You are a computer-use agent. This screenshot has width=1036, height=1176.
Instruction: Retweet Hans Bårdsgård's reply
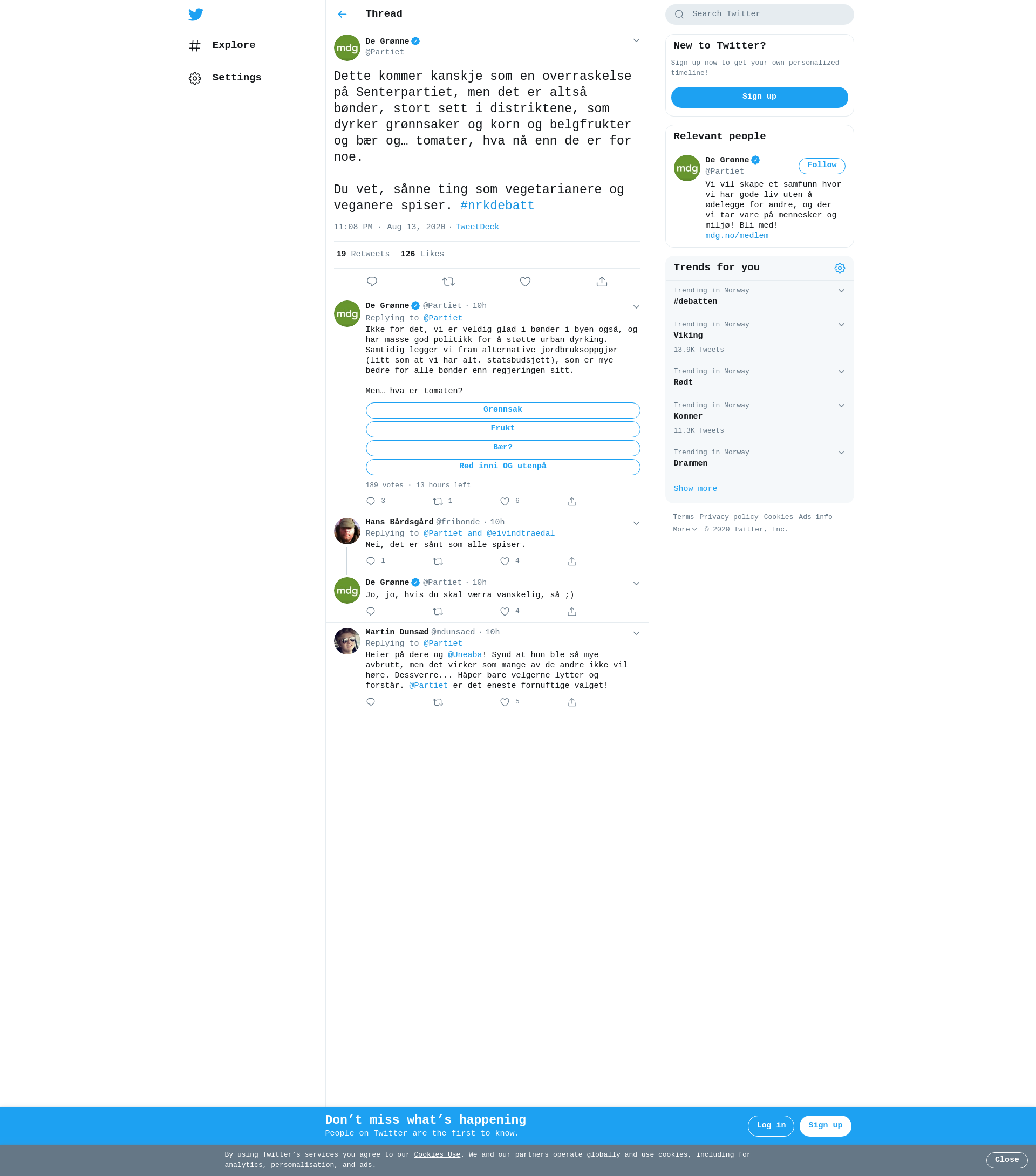[x=438, y=561]
